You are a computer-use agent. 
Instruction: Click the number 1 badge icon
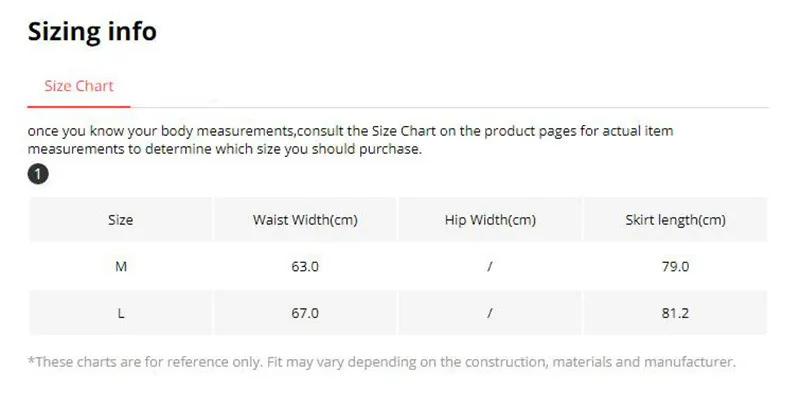coord(38,175)
